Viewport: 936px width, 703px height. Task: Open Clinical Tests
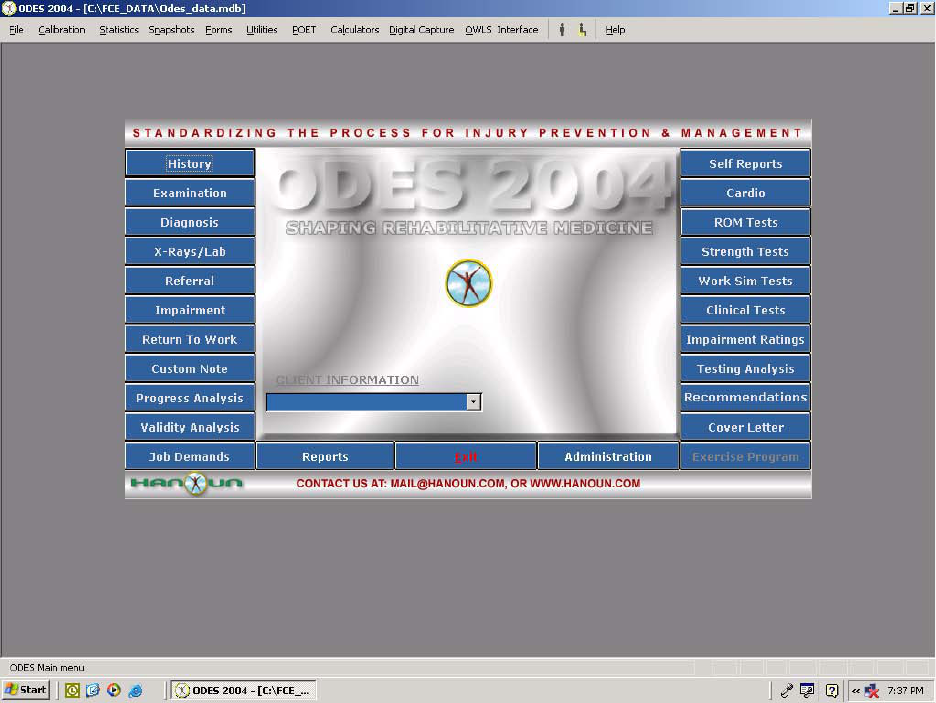745,310
